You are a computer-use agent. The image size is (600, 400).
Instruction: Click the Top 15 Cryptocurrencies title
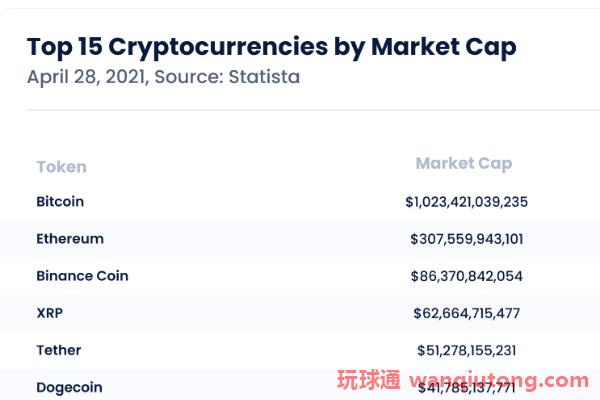(x=272, y=47)
